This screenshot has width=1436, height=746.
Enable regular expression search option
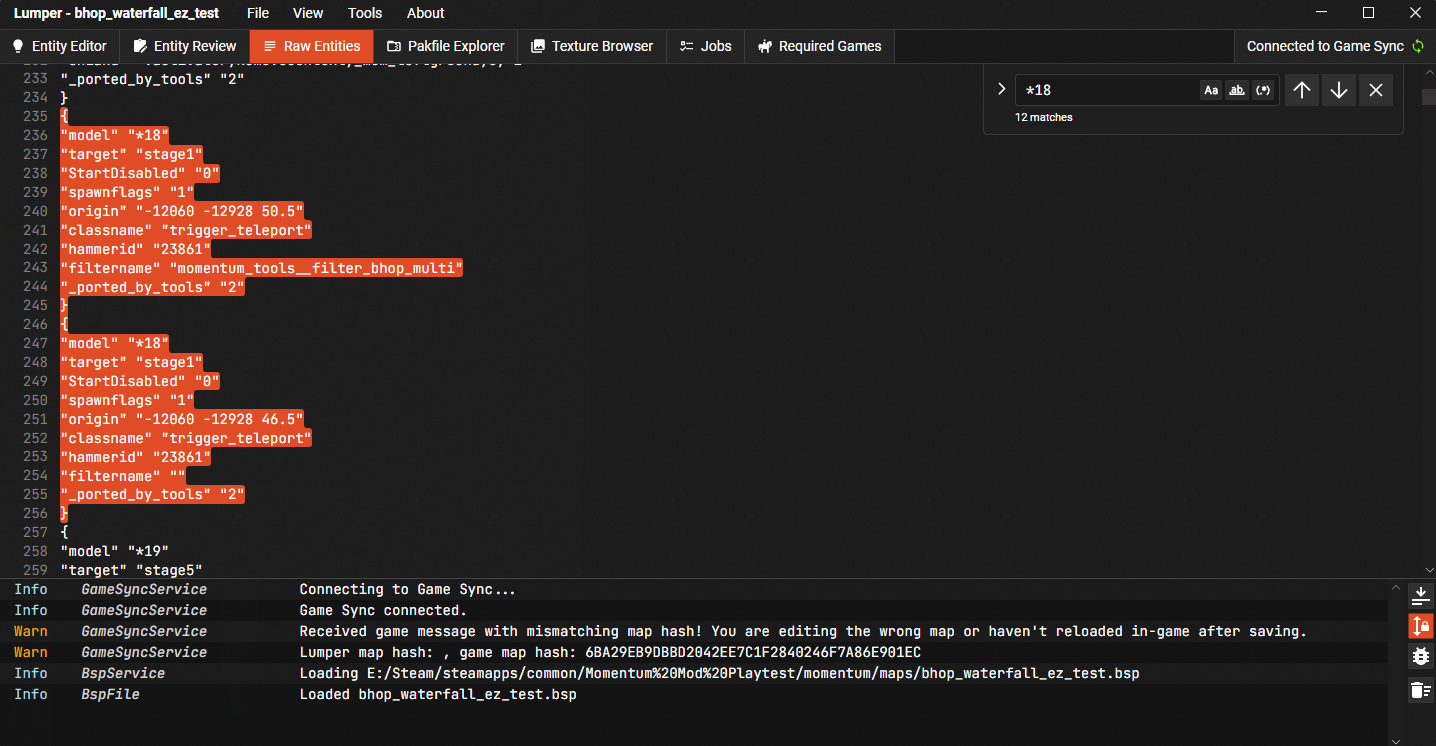click(1263, 90)
